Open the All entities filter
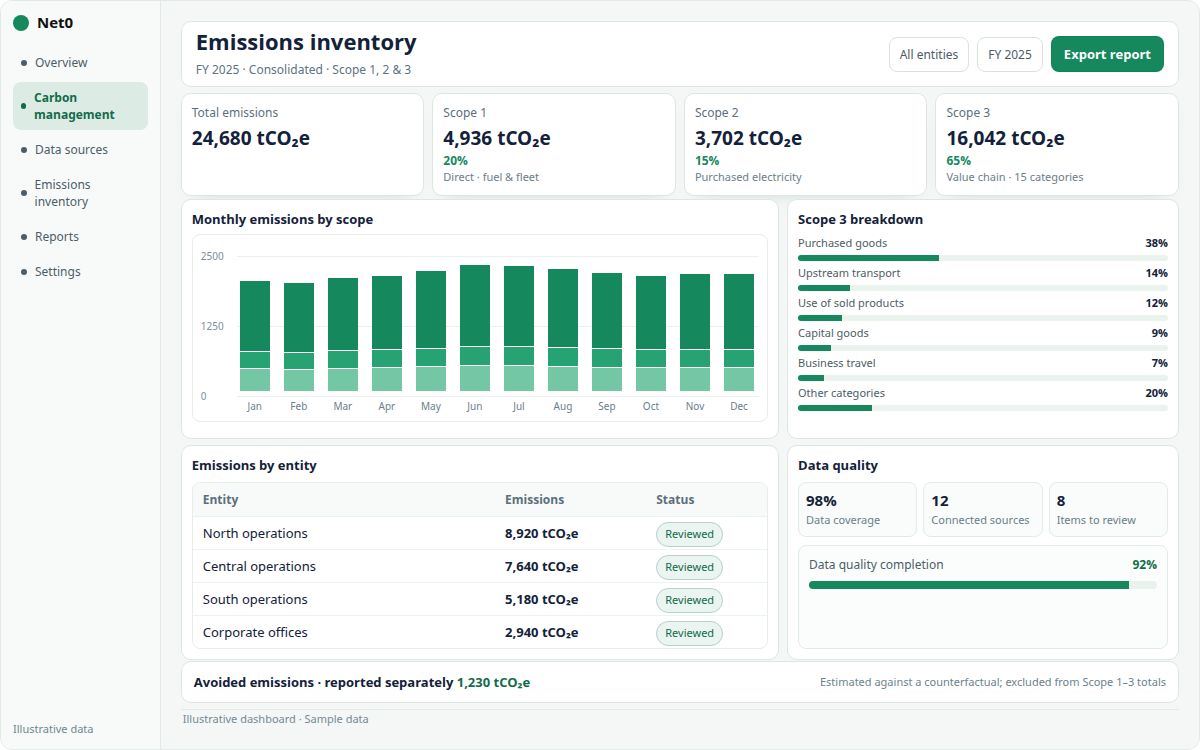 pos(929,55)
